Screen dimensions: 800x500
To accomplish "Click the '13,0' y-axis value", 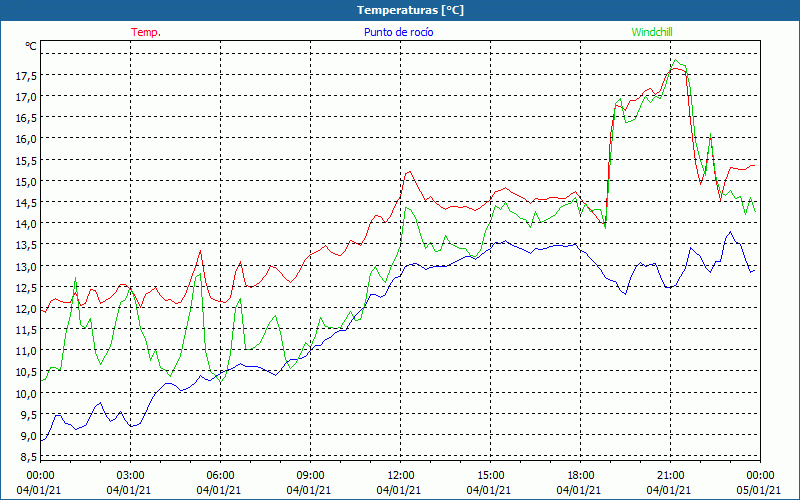I will coord(27,266).
